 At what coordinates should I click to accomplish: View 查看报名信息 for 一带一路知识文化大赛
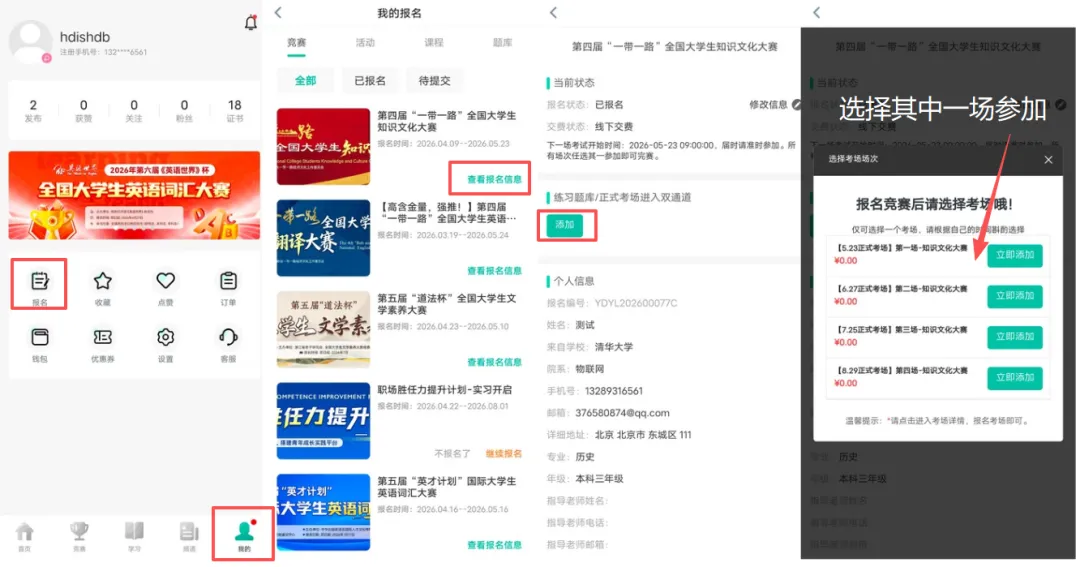[x=494, y=179]
